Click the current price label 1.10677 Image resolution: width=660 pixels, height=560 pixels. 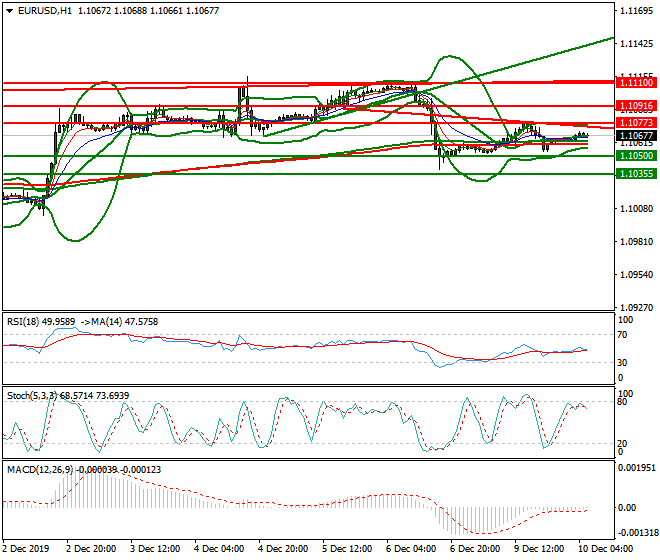point(636,136)
